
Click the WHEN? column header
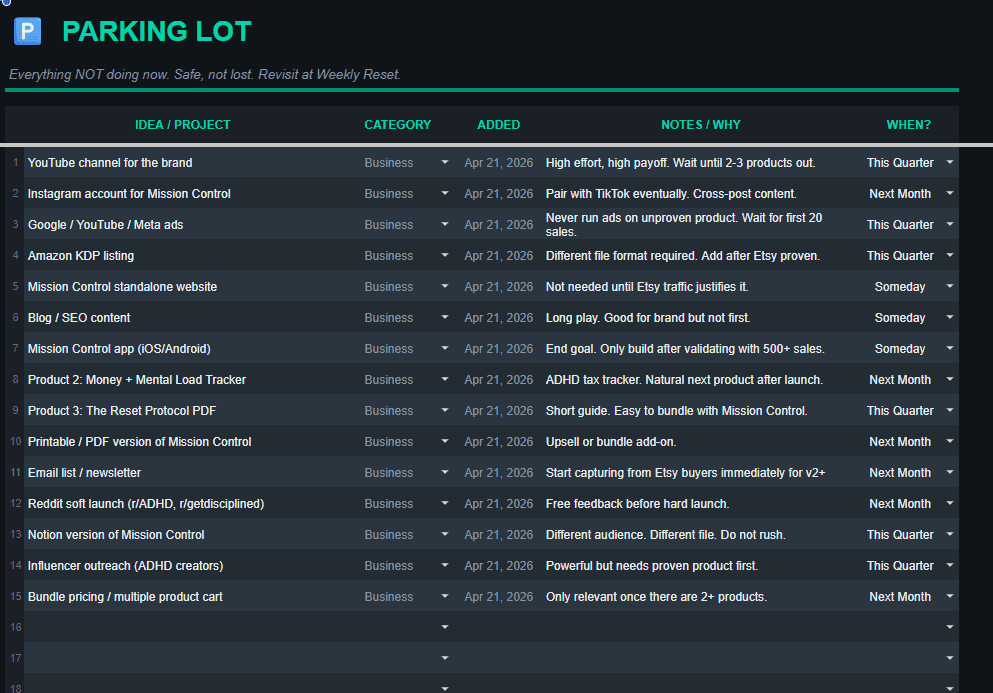(909, 125)
